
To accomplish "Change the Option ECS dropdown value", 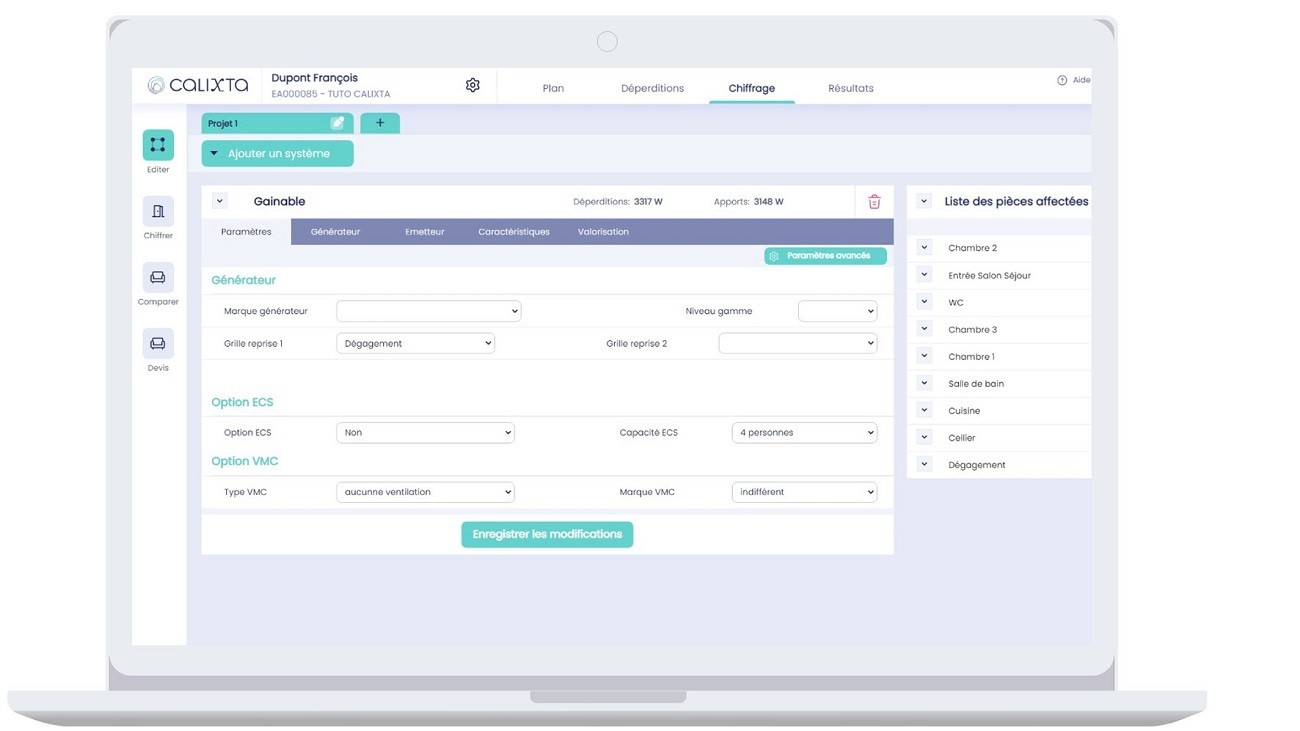I will coord(424,432).
